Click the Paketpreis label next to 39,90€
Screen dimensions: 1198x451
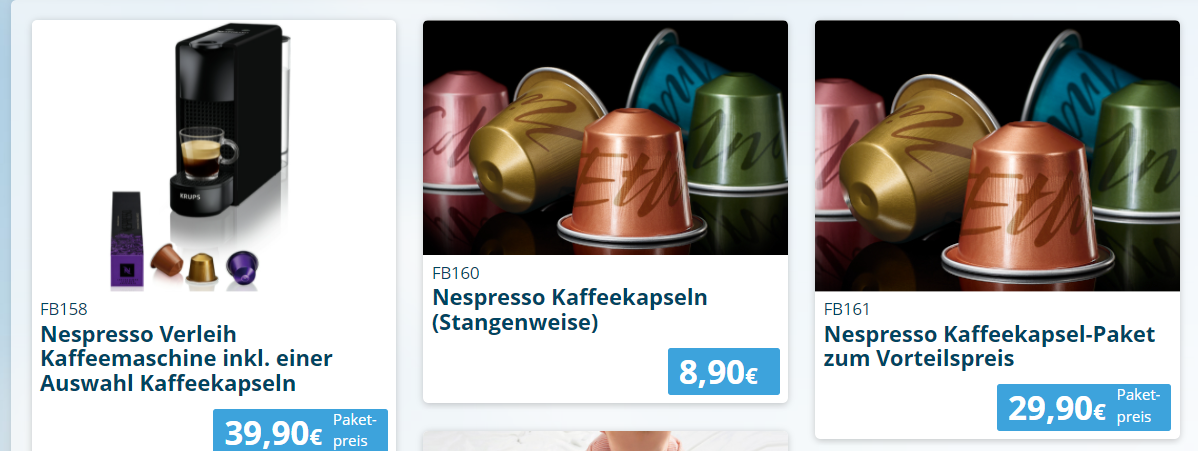[x=355, y=430]
